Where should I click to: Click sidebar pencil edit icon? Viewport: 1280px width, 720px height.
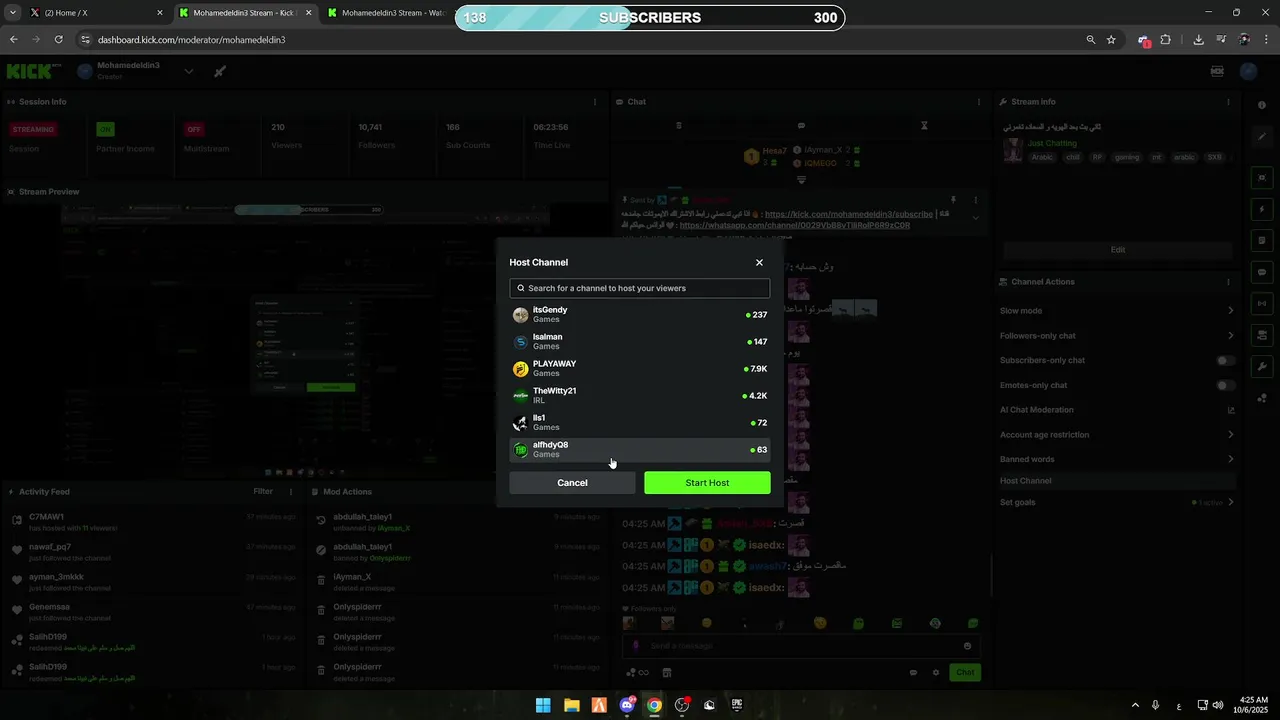[x=1262, y=135]
